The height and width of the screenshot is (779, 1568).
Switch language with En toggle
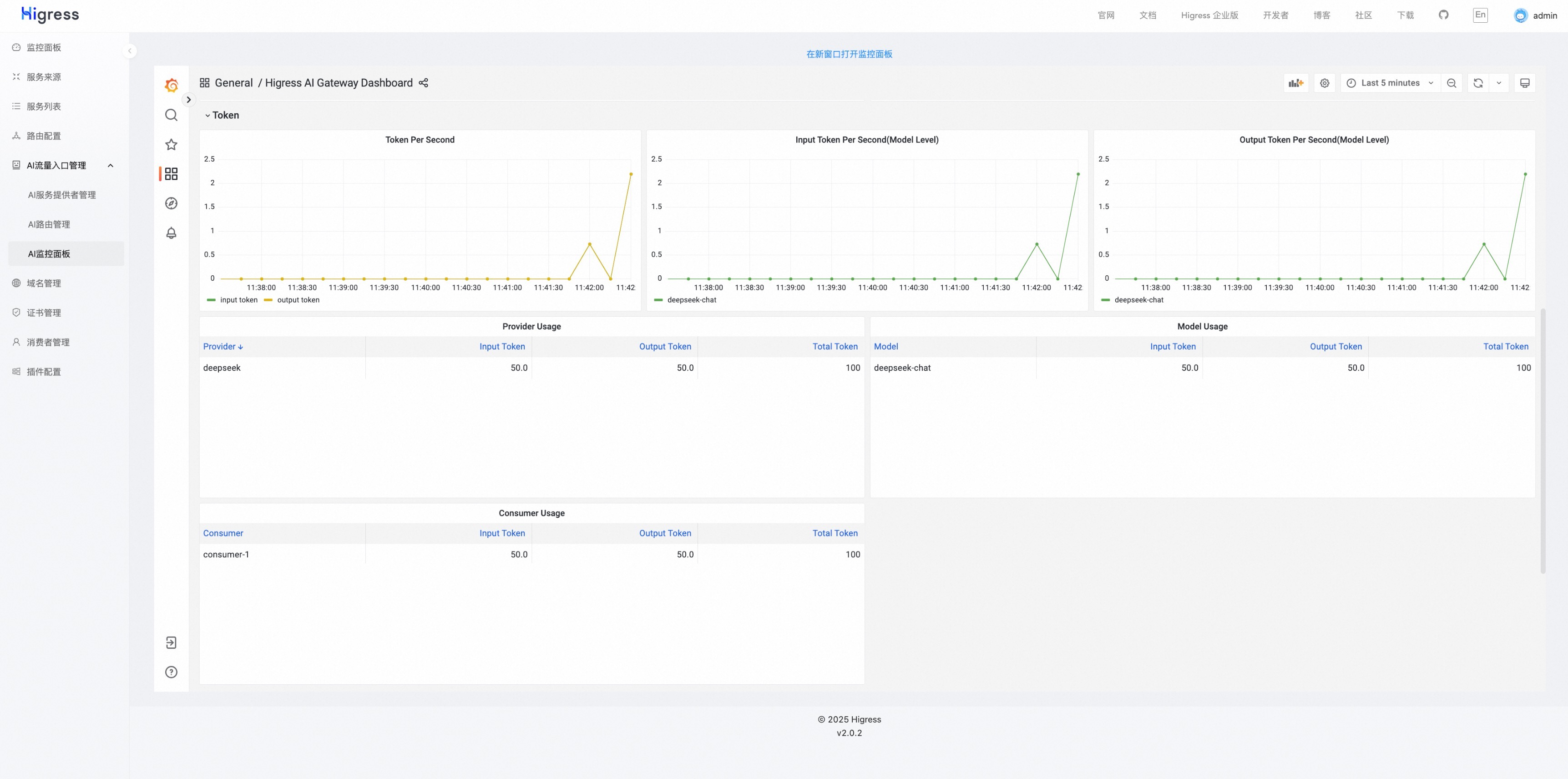(x=1480, y=15)
